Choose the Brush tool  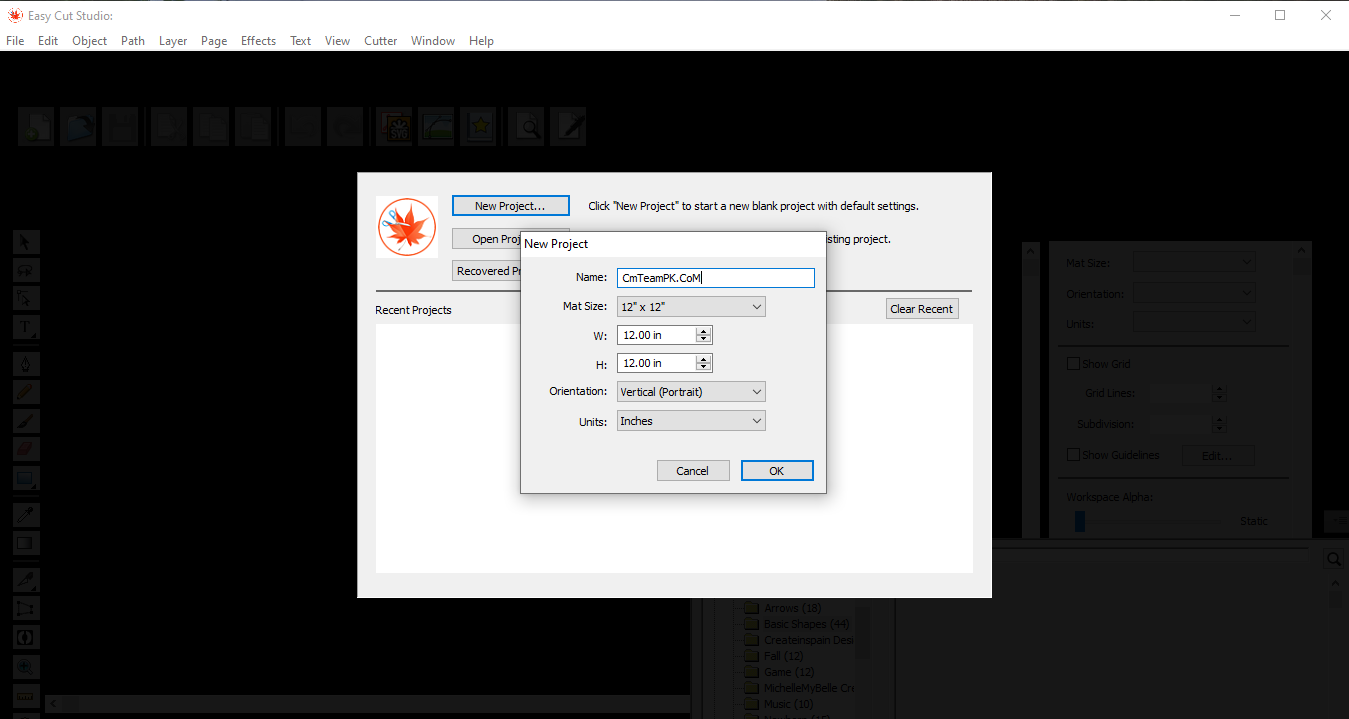[26, 421]
